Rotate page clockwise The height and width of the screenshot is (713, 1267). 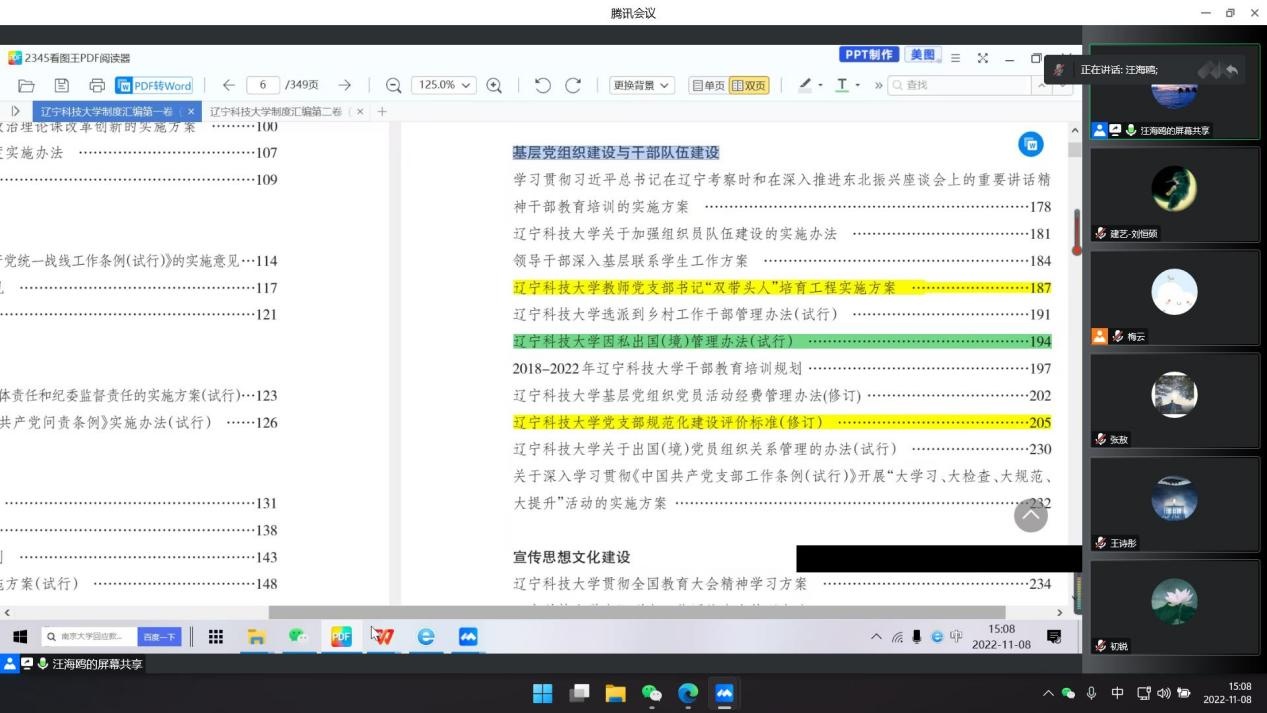coord(573,86)
